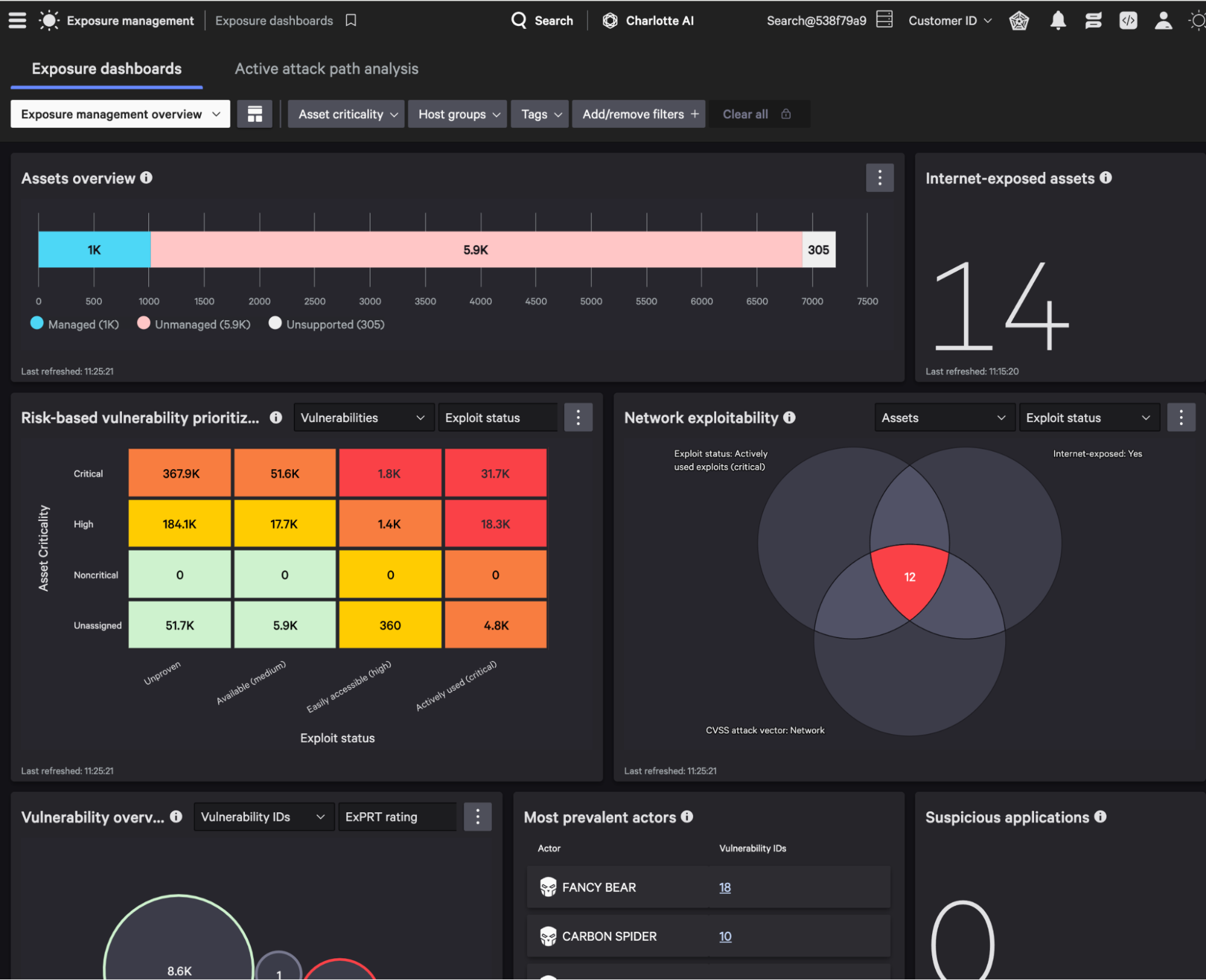1206x980 pixels.
Task: Open FANCY BEAR vulnerability count 18 link
Action: pos(725,887)
